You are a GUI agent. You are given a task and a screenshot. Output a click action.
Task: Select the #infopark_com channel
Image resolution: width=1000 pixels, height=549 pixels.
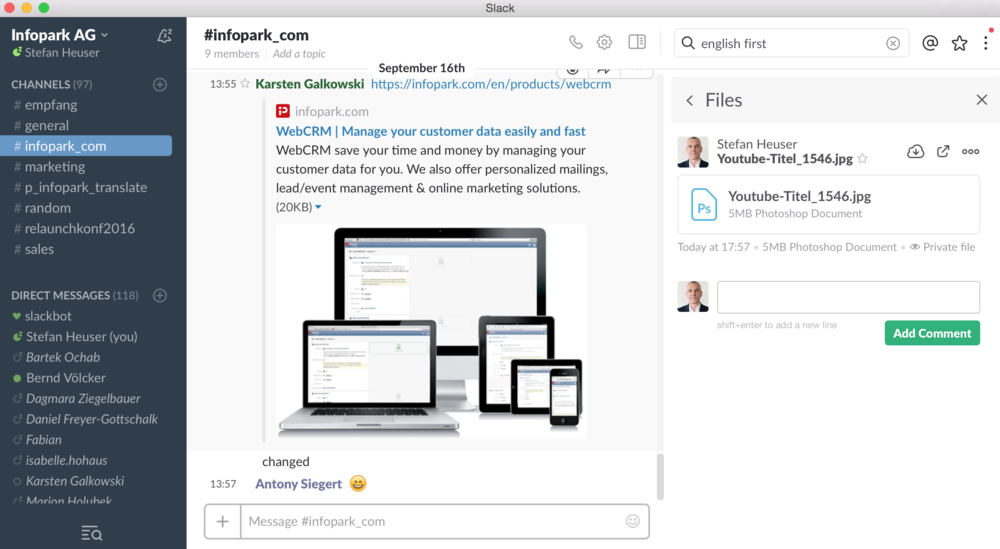point(86,145)
